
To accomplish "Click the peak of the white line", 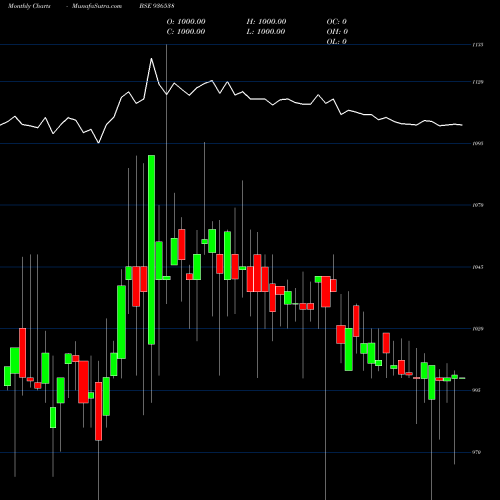I will coord(152,59).
